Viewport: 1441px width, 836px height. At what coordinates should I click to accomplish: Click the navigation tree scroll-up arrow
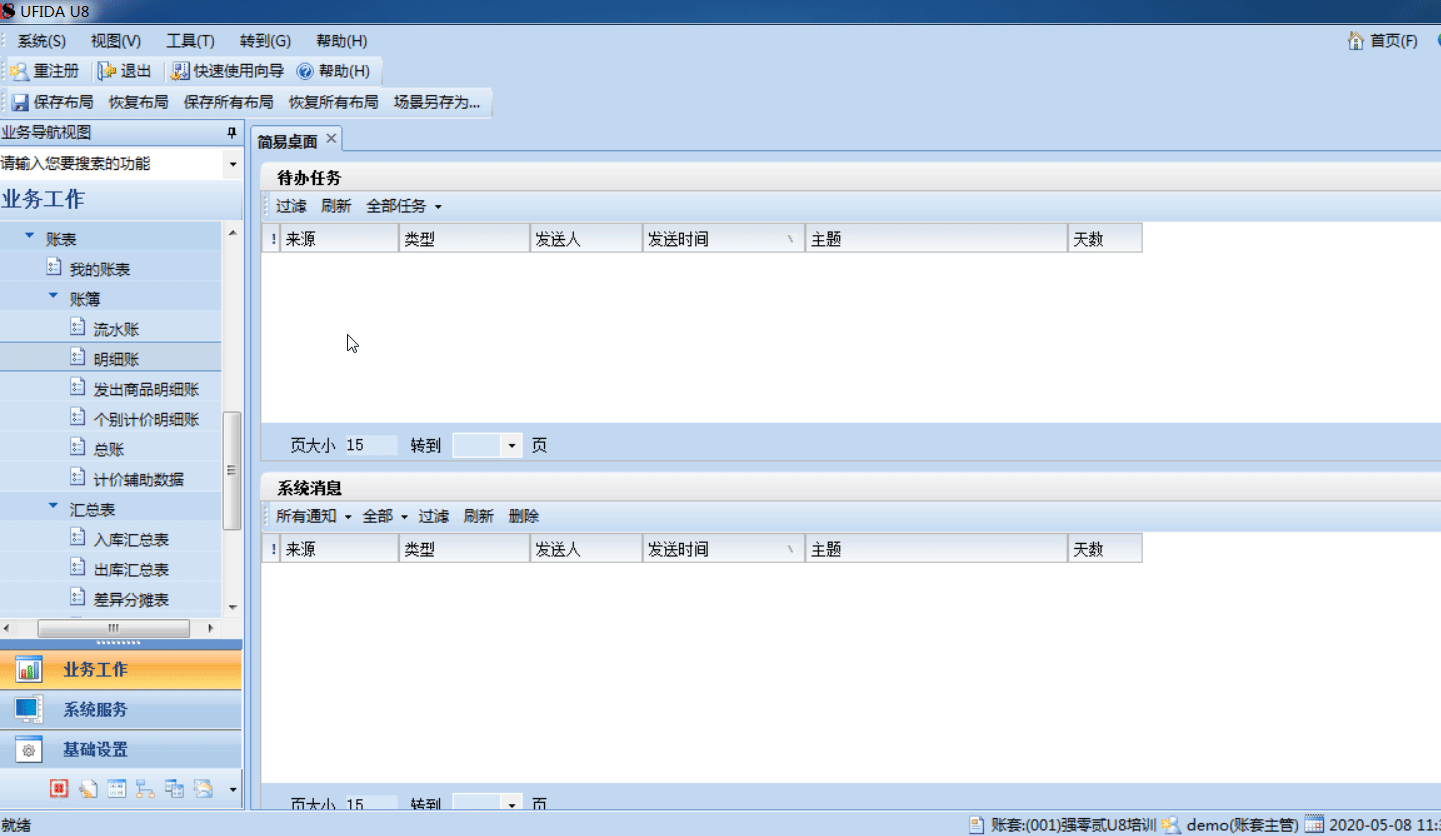233,232
